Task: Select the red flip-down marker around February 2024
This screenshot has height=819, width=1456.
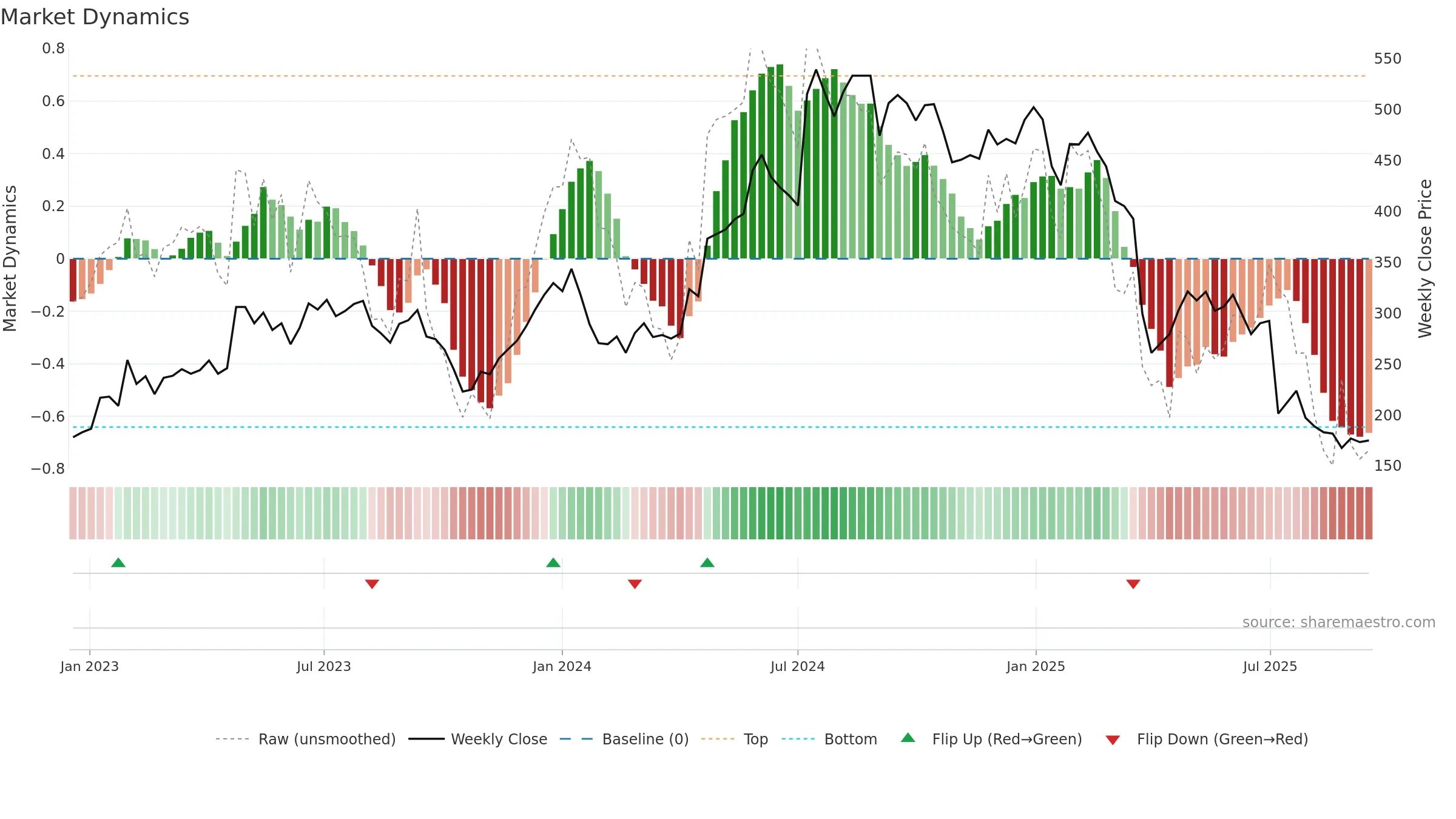Action: point(635,584)
